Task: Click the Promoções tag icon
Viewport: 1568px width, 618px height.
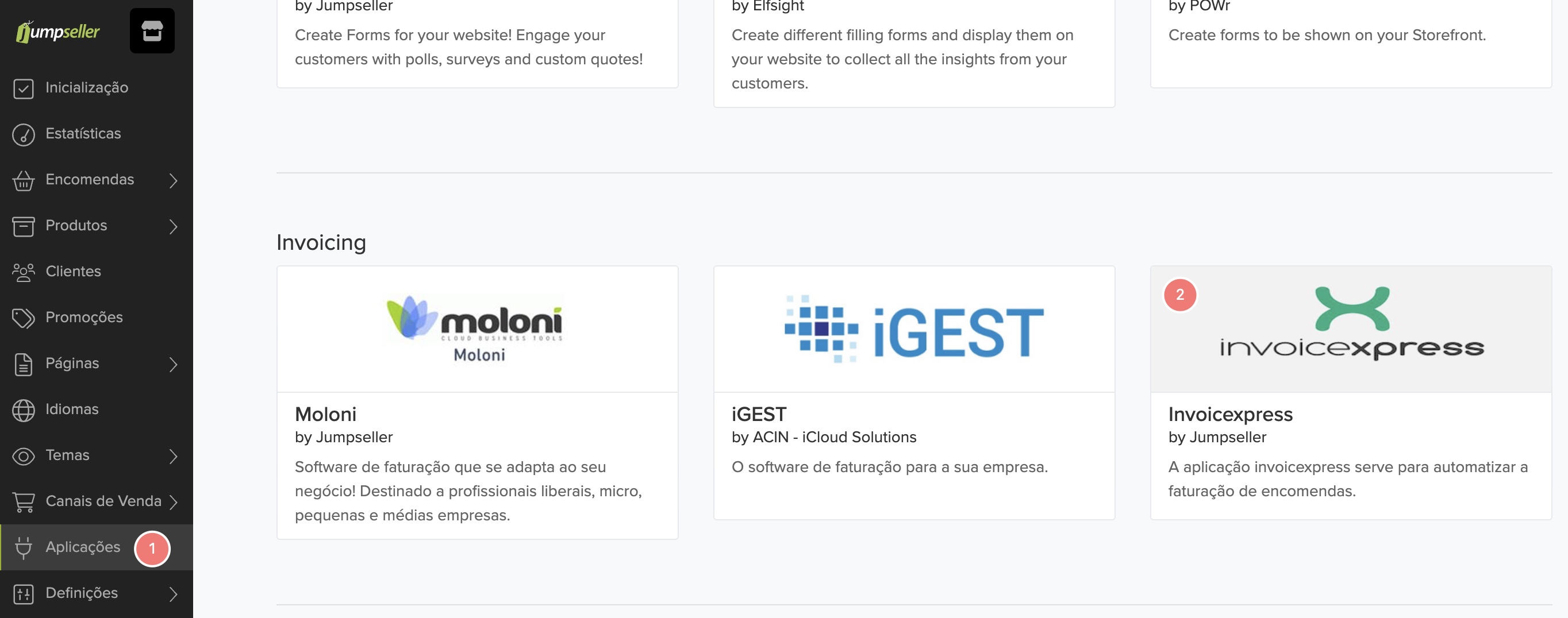Action: click(x=23, y=318)
